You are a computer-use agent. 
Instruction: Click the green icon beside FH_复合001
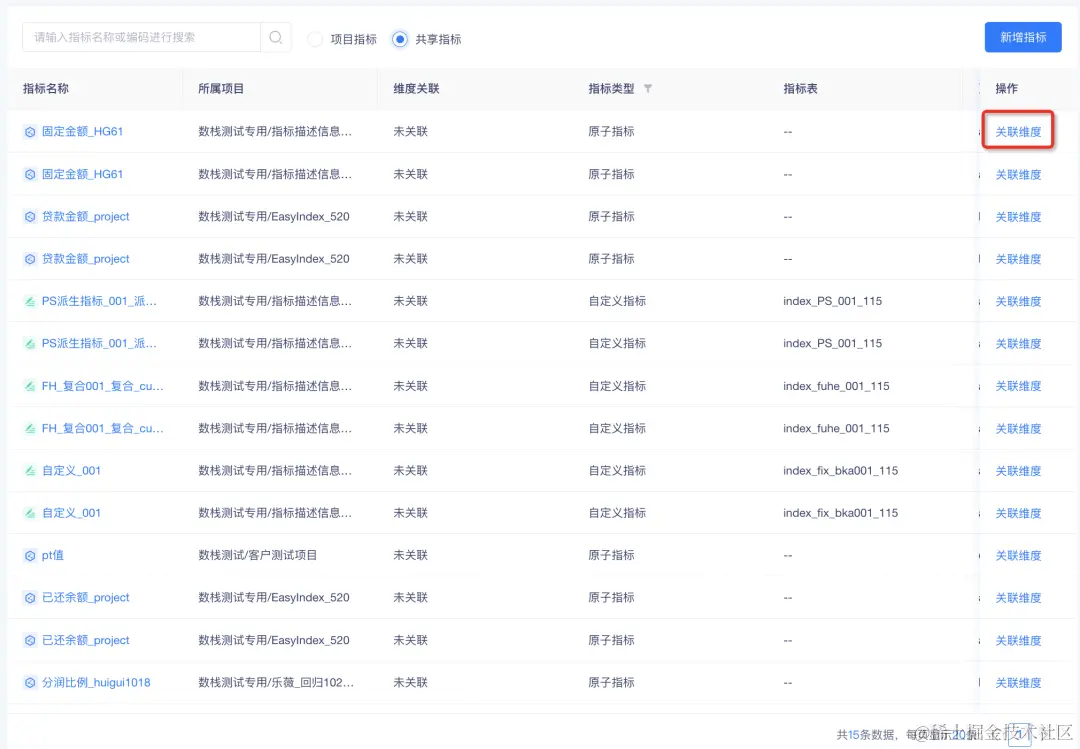[x=30, y=385]
